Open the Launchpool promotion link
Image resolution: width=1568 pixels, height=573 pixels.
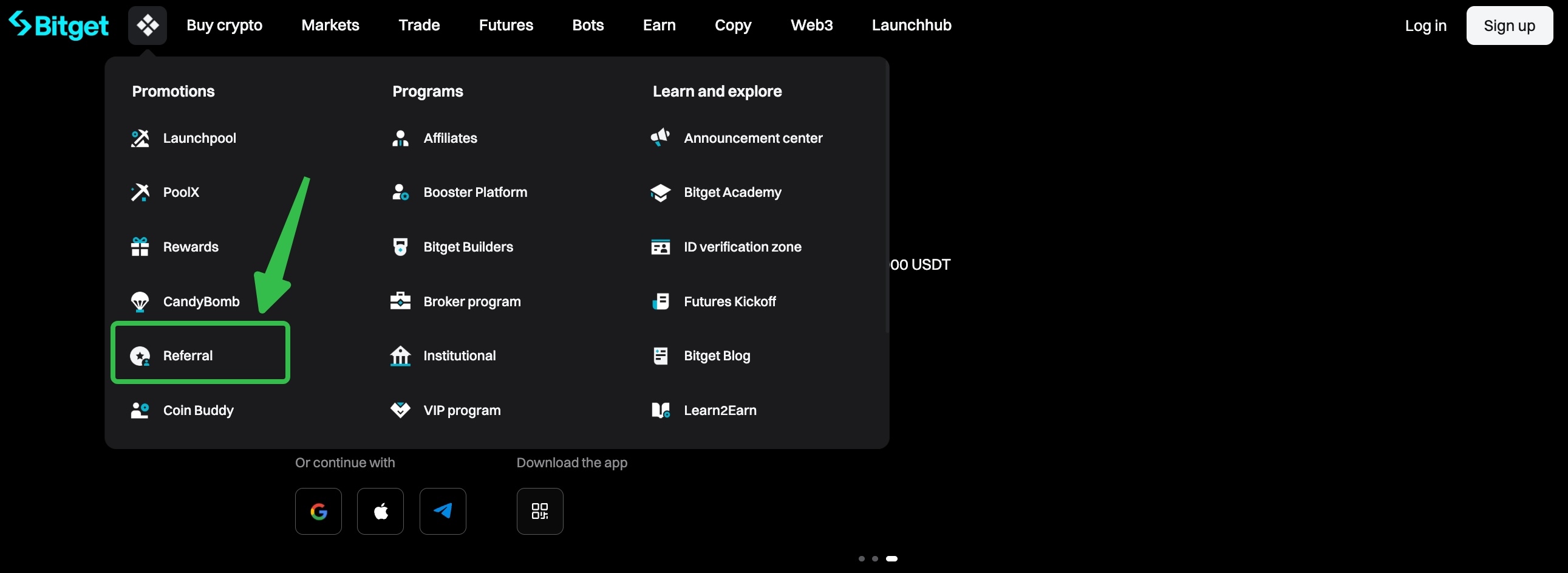coord(200,138)
